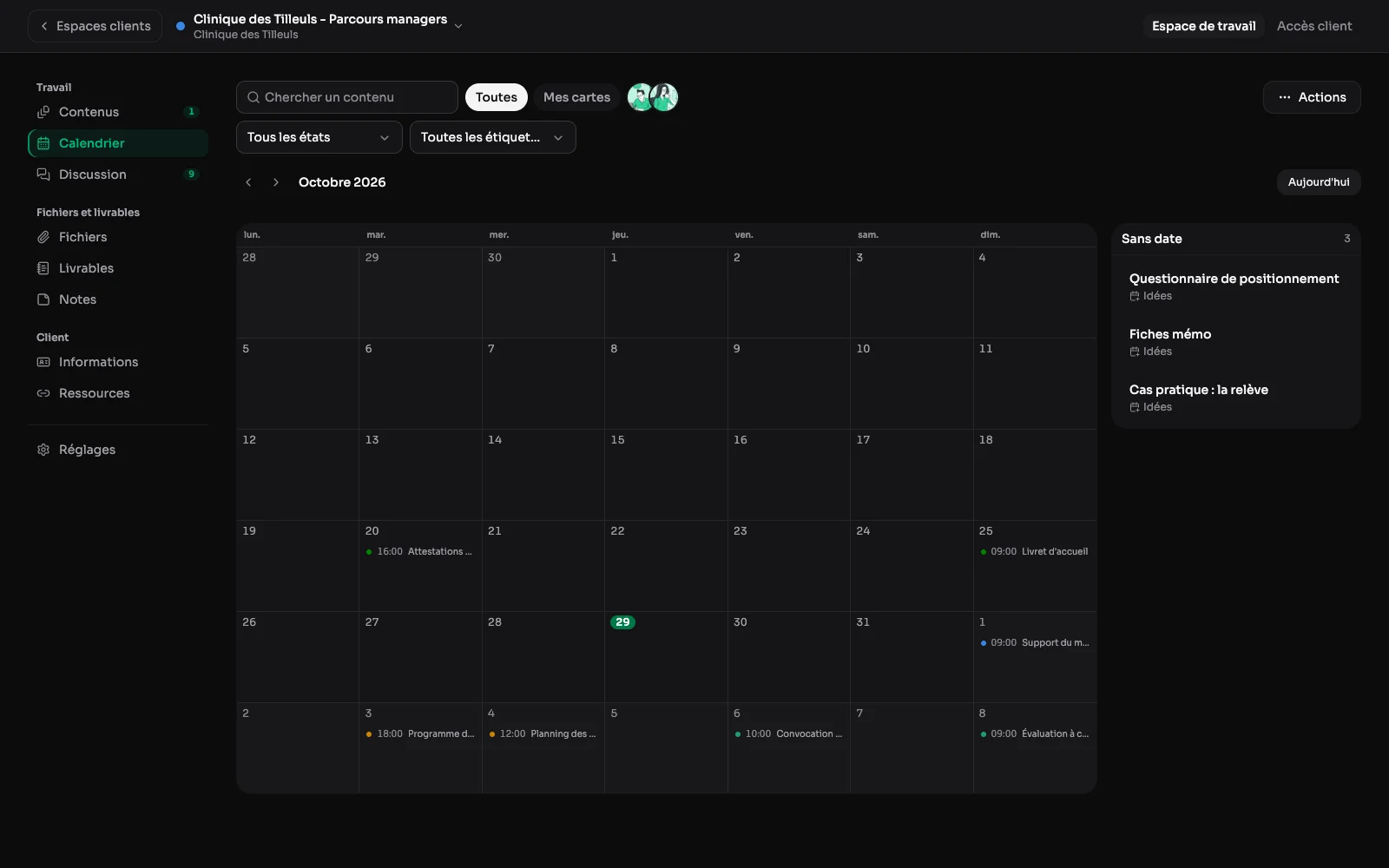
Task: Open the Informations card icon
Action: point(43,362)
